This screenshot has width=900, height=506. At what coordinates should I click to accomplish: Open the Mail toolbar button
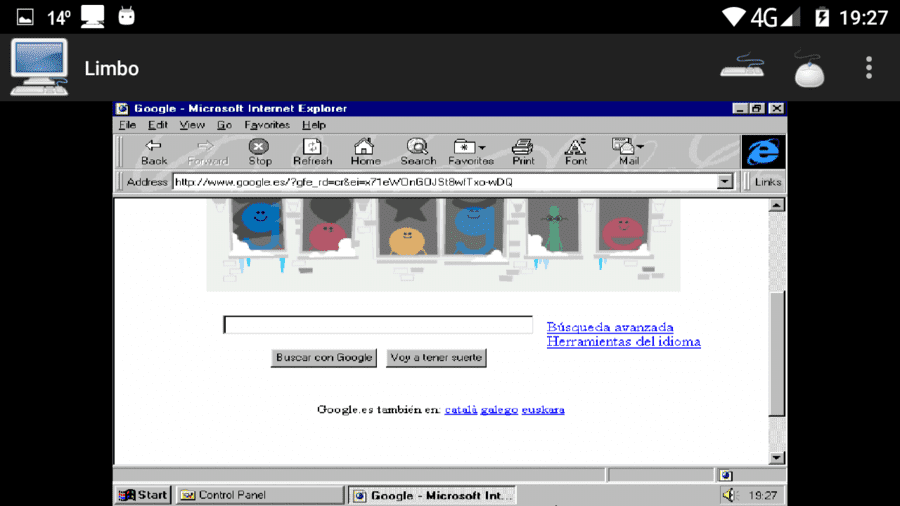tap(629, 152)
